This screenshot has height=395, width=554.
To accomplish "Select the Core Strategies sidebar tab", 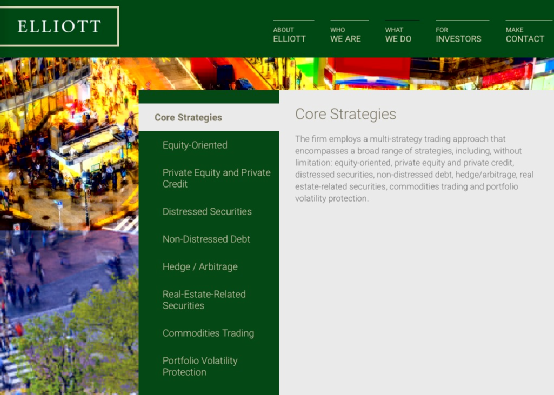I will [209, 117].
